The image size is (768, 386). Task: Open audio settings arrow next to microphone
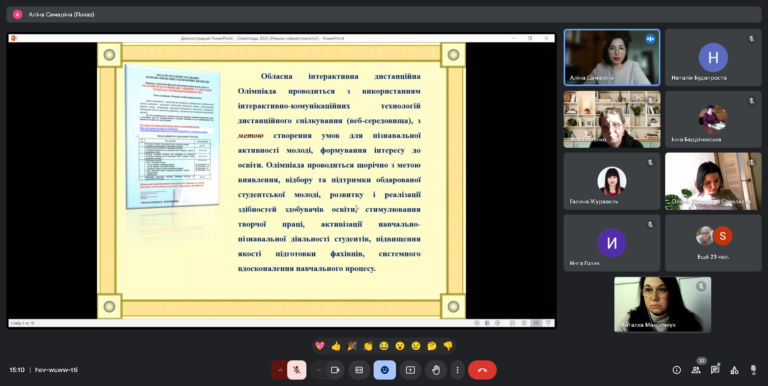(280, 370)
